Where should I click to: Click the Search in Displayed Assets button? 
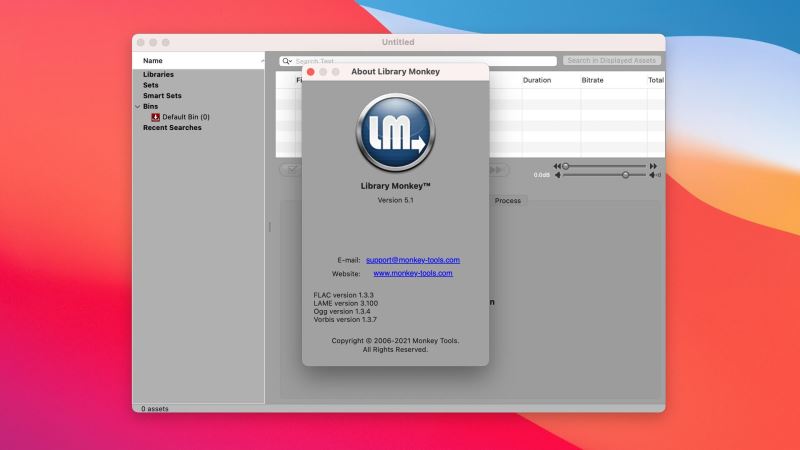click(611, 60)
